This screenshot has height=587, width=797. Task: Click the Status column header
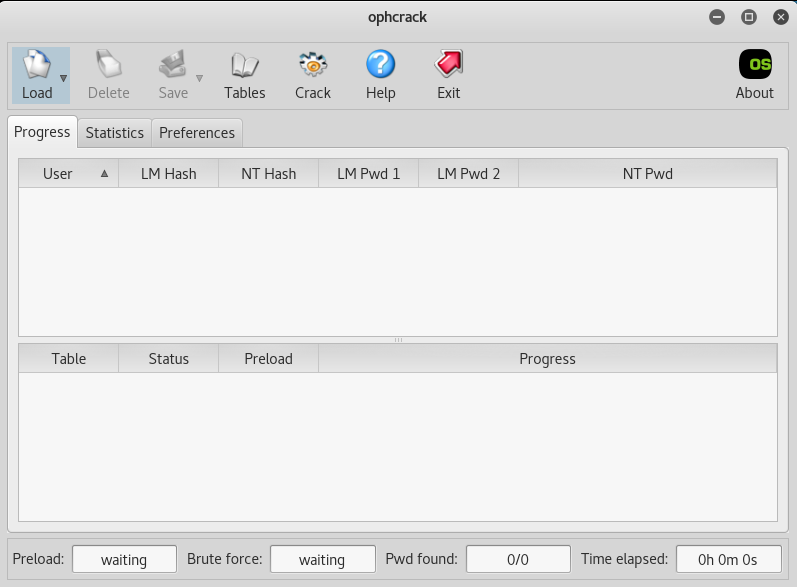(x=169, y=359)
